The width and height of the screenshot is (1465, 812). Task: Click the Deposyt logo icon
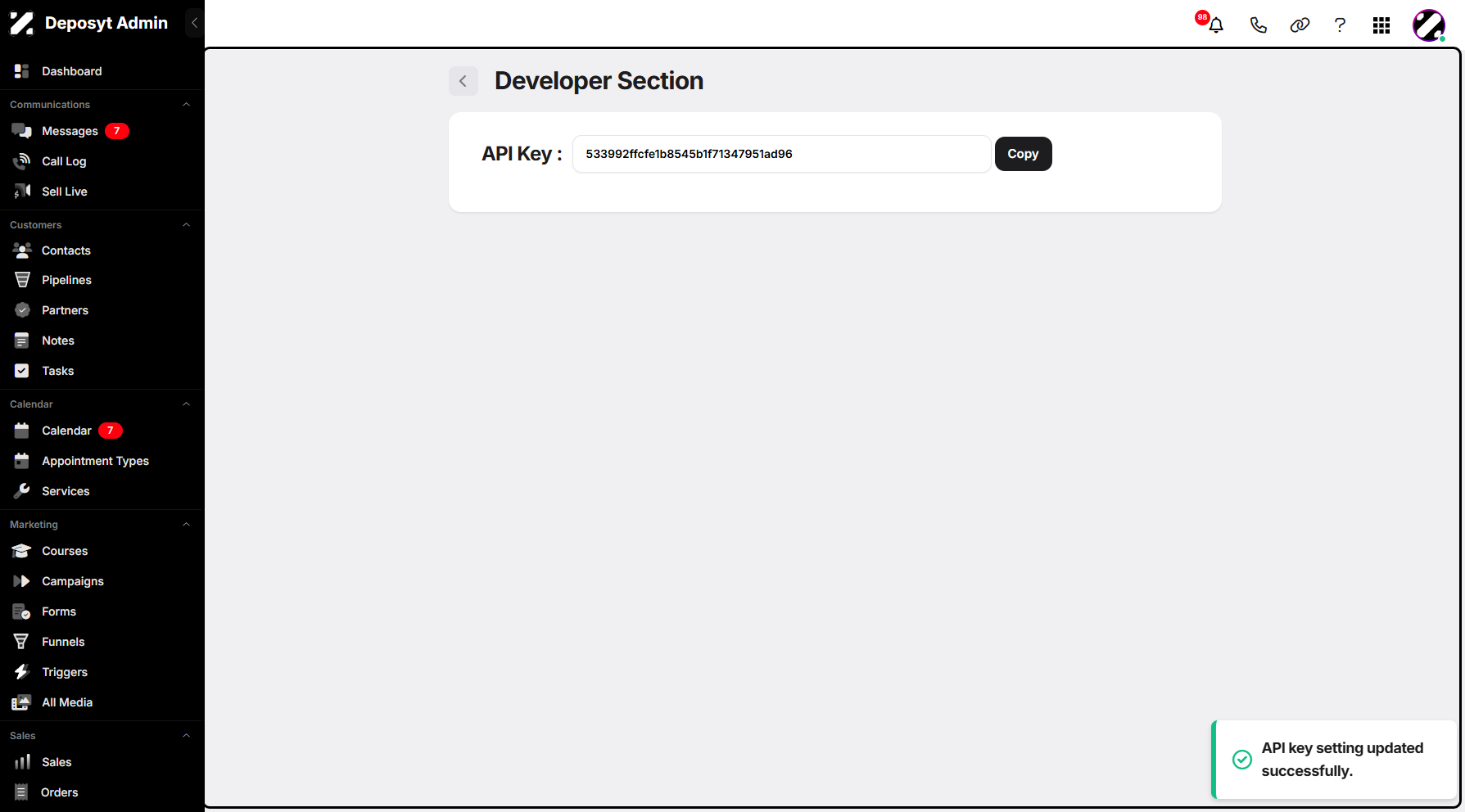22,23
